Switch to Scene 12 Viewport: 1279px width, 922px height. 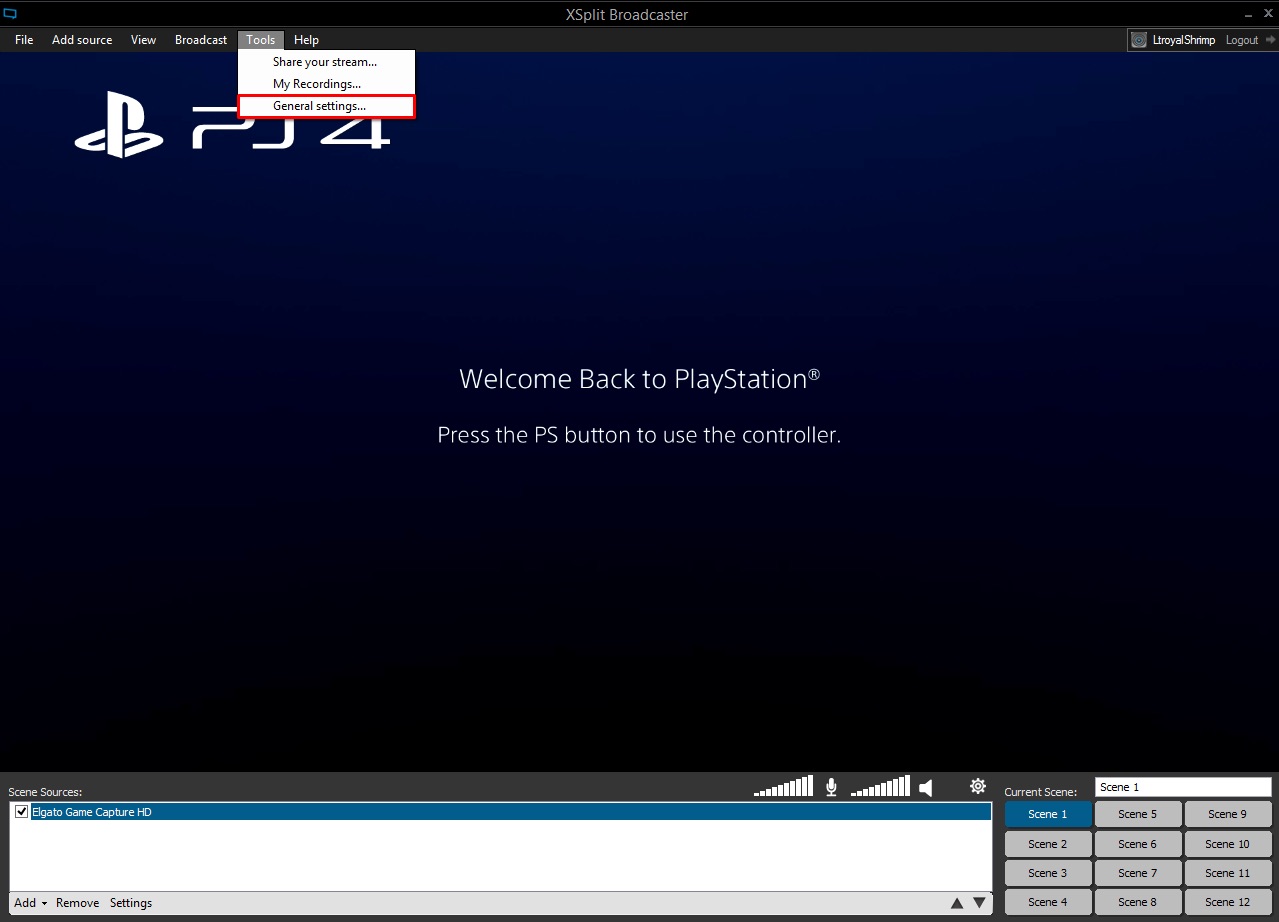pos(1228,902)
